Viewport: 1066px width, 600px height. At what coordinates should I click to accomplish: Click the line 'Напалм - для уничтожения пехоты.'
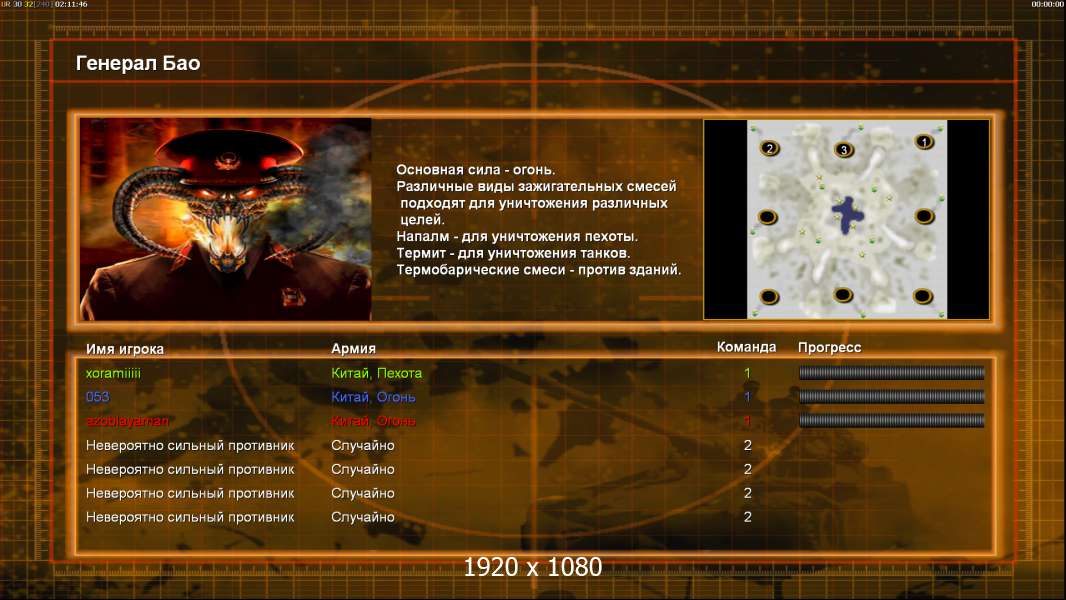coord(517,236)
